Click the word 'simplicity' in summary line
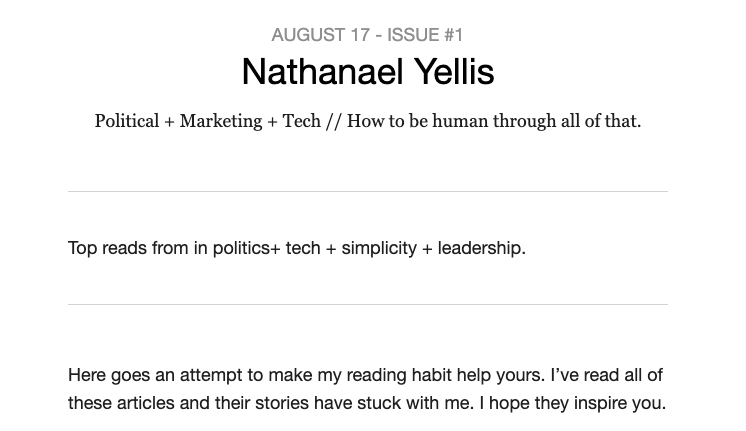The height and width of the screenshot is (431, 746). (x=379, y=249)
